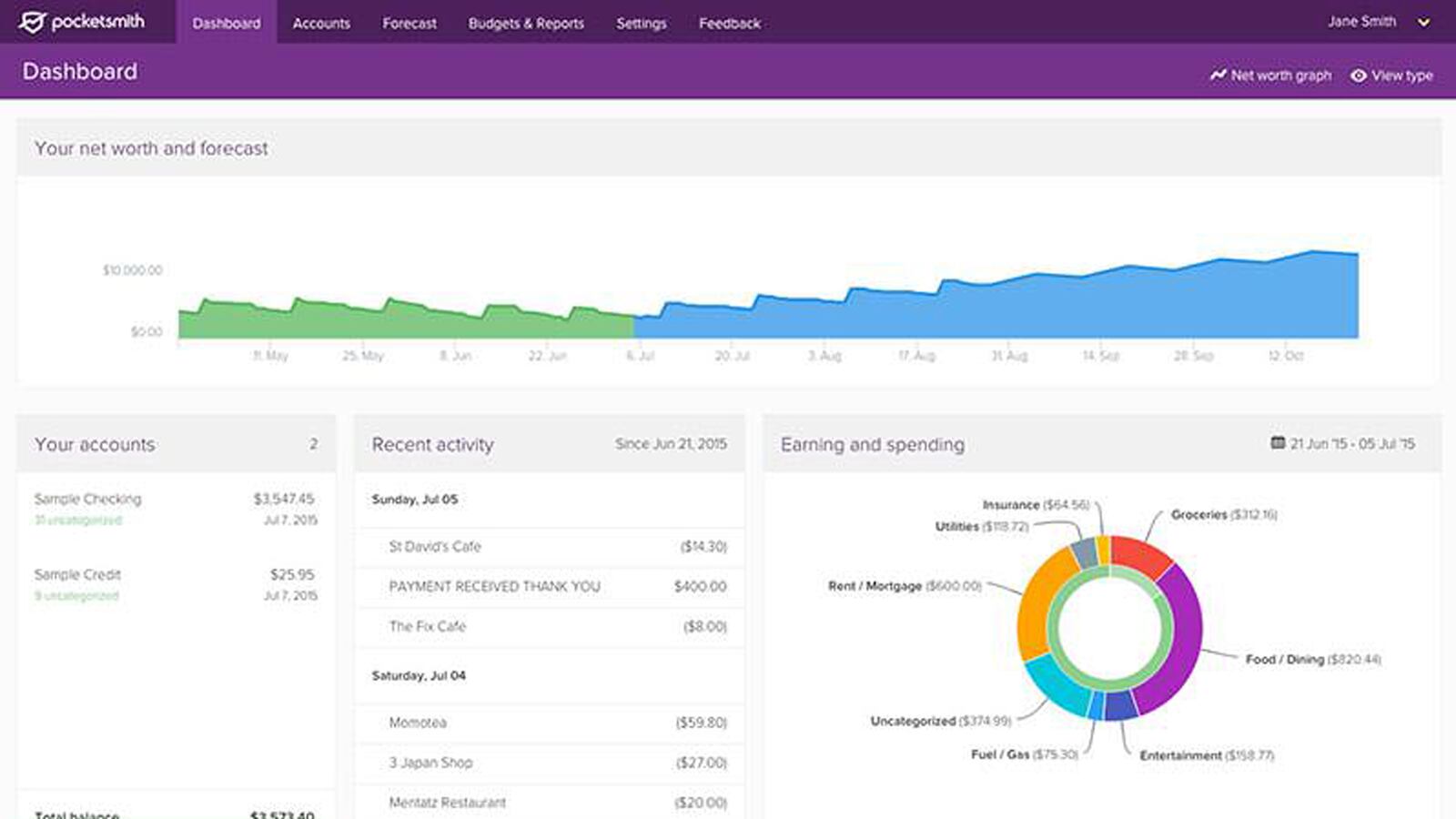Click the PocketSmith logo icon
Viewport: 1456px width, 819px height.
pos(32,22)
